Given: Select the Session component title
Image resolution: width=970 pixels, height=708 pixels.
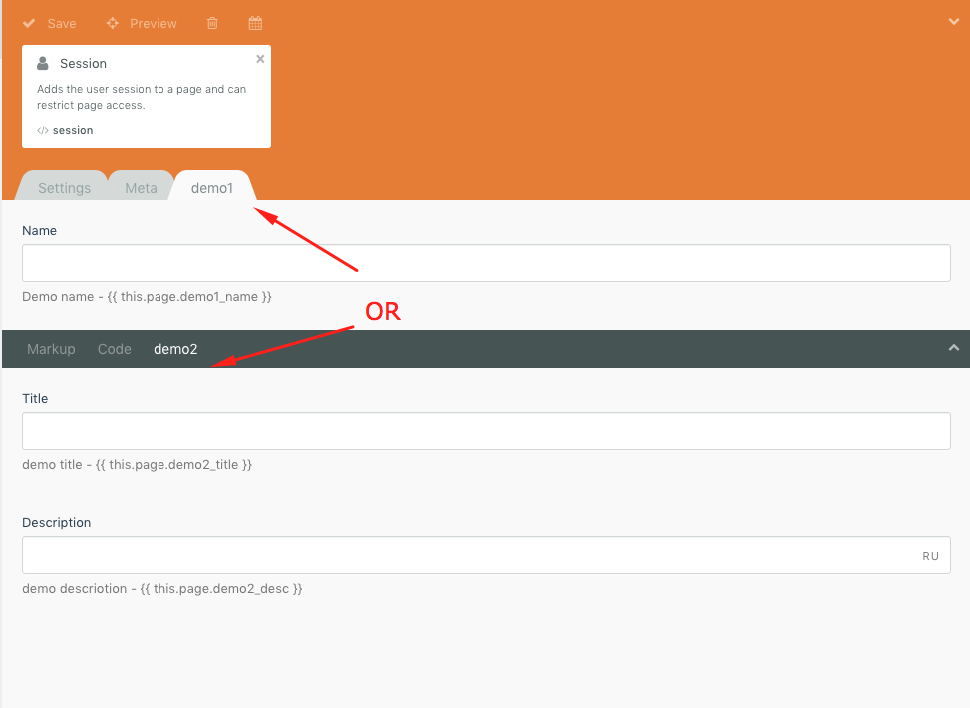Looking at the screenshot, I should click(x=84, y=64).
